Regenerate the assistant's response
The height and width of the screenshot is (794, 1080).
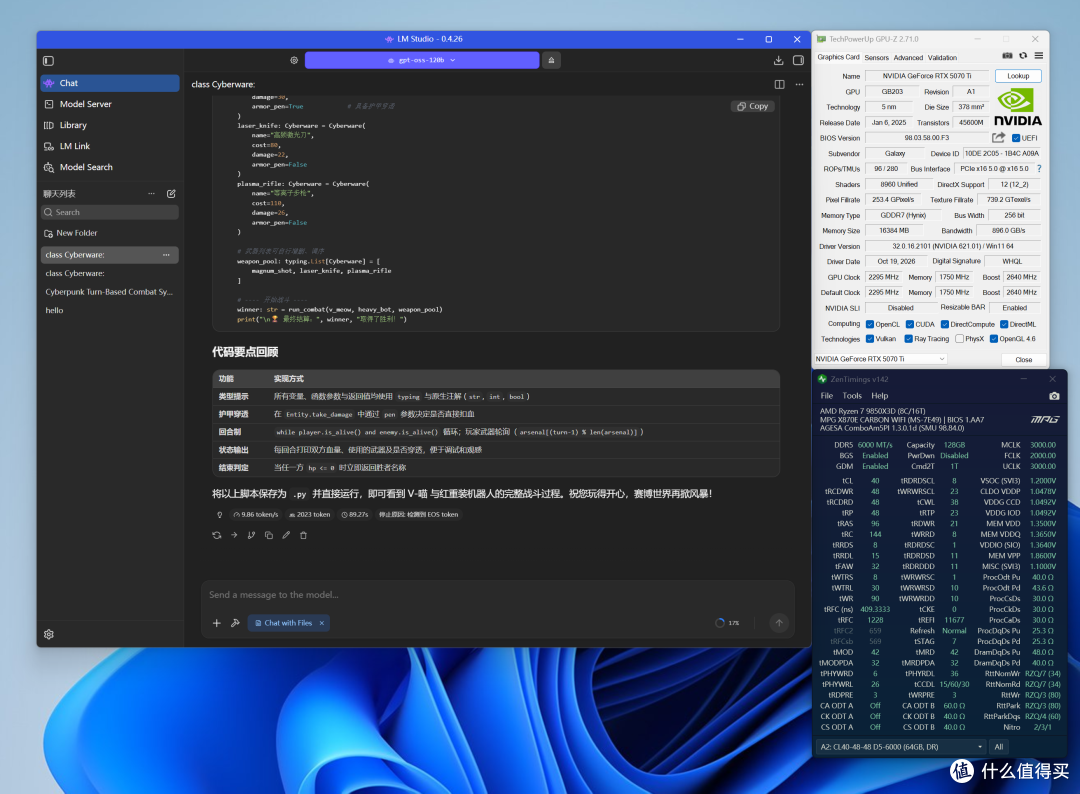(216, 535)
